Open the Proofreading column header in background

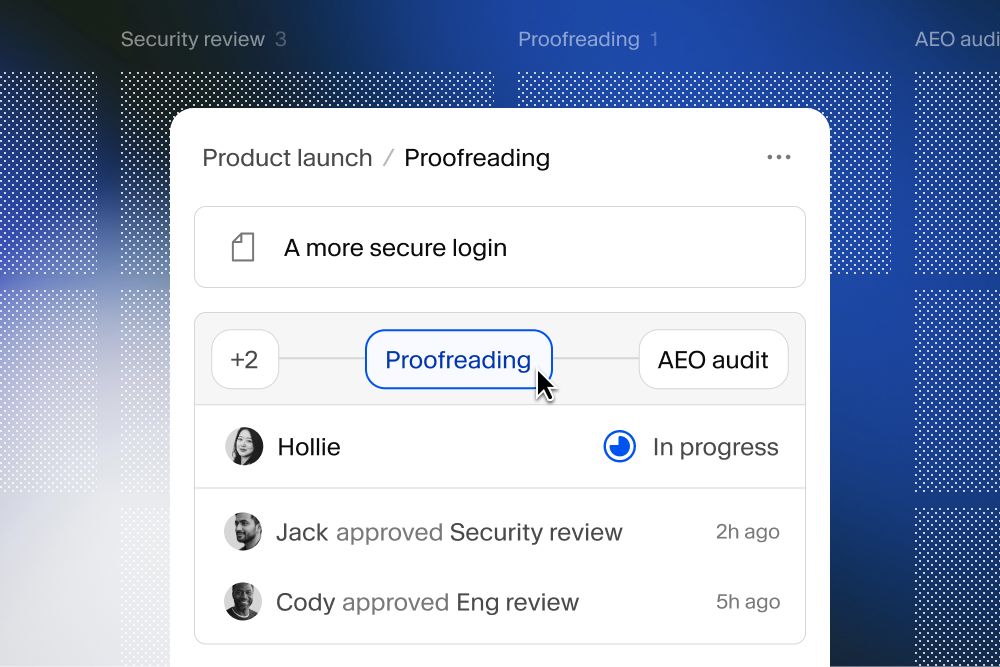(x=578, y=39)
